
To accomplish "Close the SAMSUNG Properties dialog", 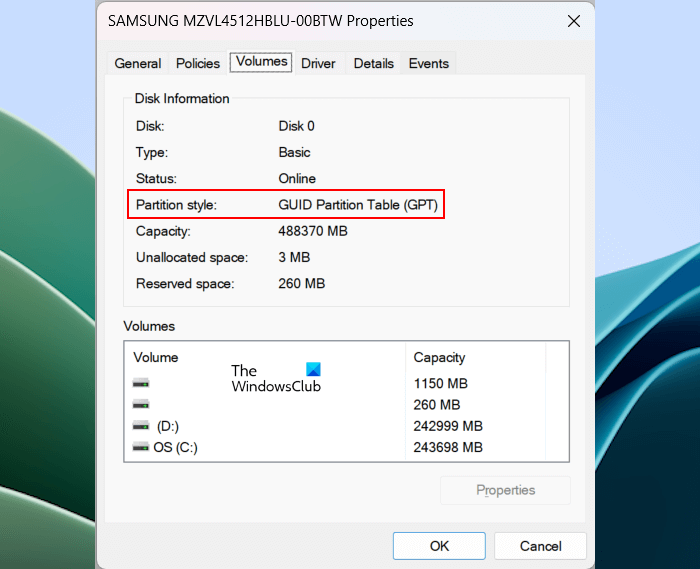I will pos(574,21).
